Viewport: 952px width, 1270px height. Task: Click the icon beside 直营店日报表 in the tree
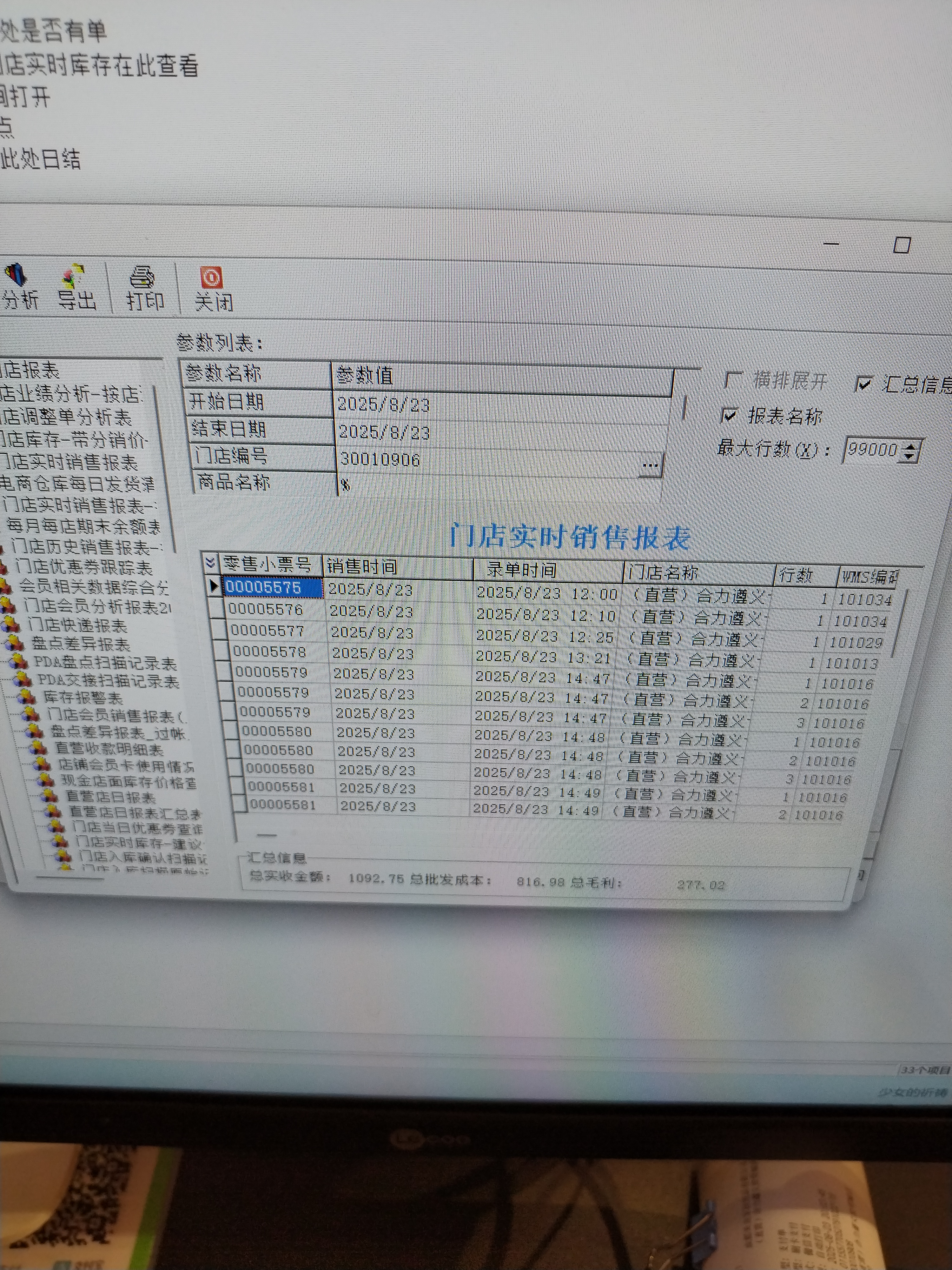point(49,796)
